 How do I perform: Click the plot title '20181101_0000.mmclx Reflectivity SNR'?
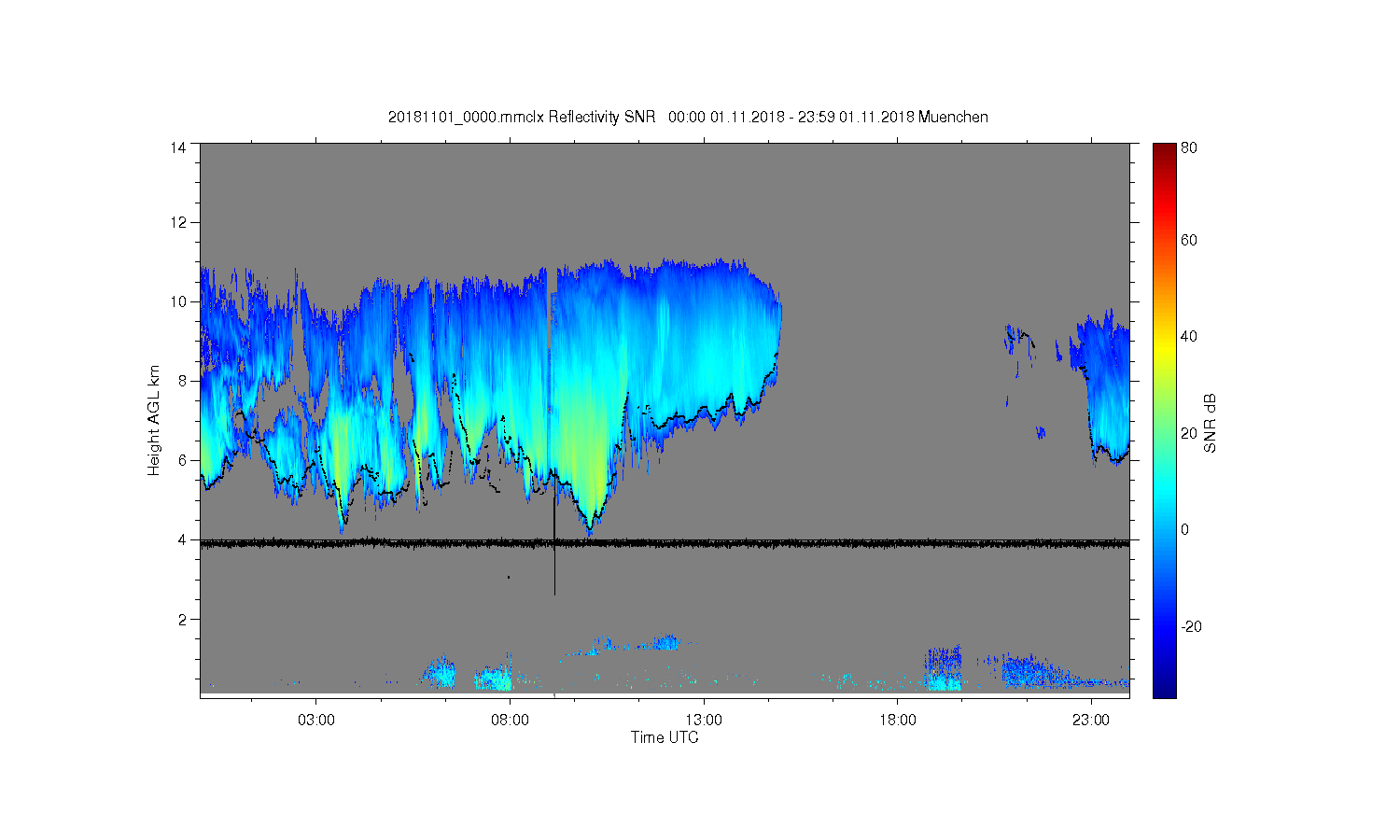(522, 117)
